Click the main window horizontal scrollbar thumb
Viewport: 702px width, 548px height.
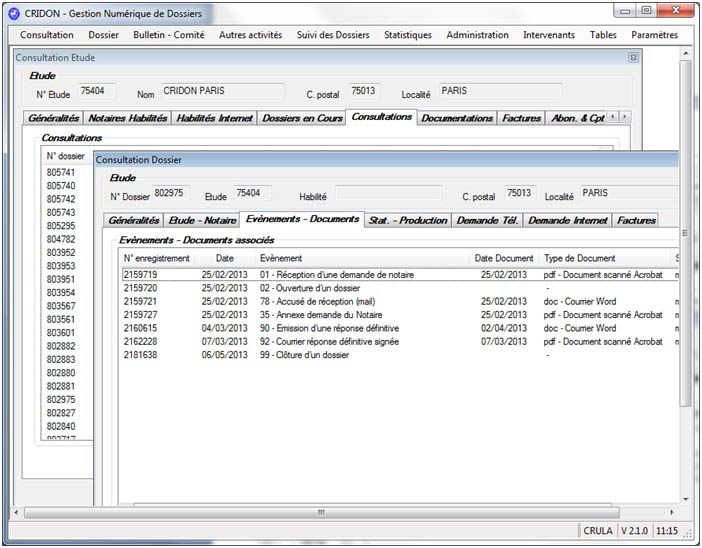(320, 512)
